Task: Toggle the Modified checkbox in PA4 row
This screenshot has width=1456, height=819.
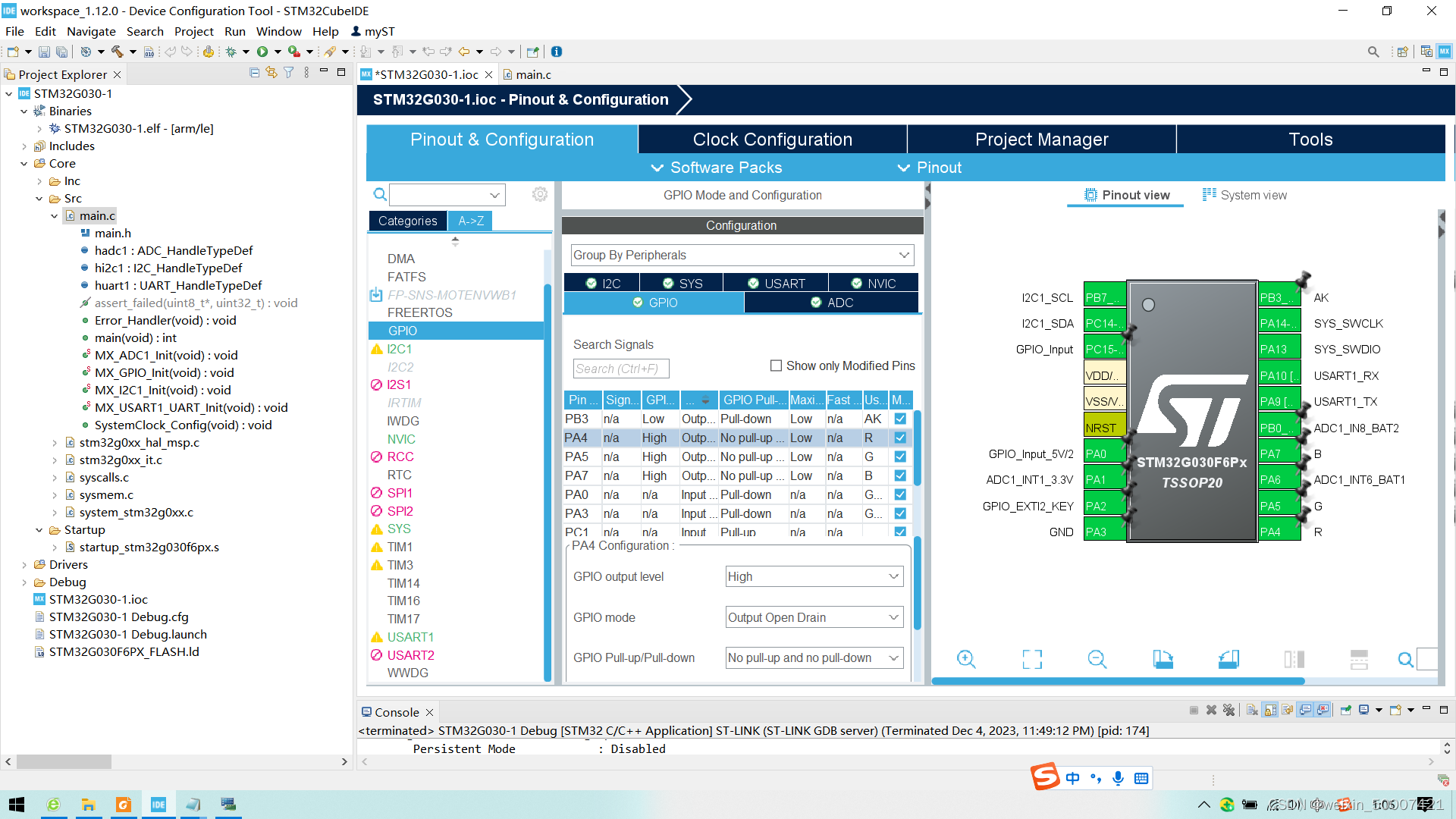Action: pos(900,438)
